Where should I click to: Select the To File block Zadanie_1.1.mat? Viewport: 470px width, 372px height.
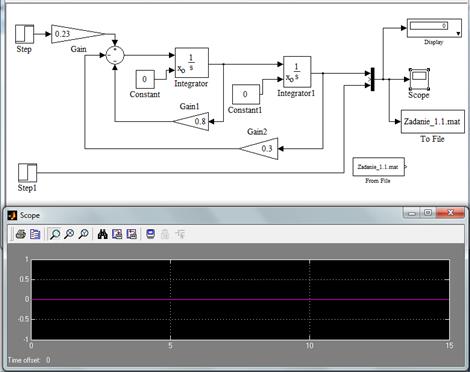pyautogui.click(x=433, y=122)
